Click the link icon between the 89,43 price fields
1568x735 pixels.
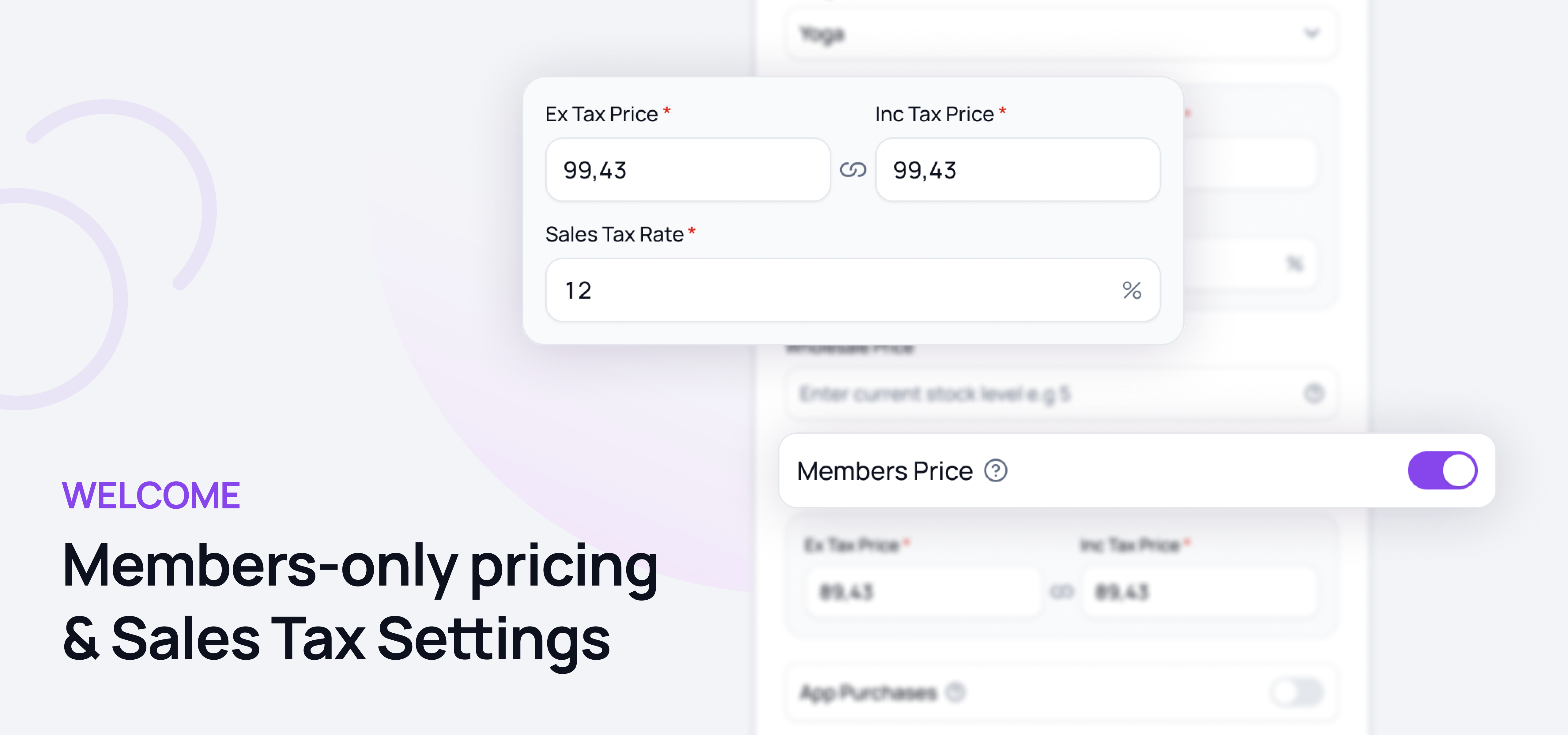[1062, 591]
